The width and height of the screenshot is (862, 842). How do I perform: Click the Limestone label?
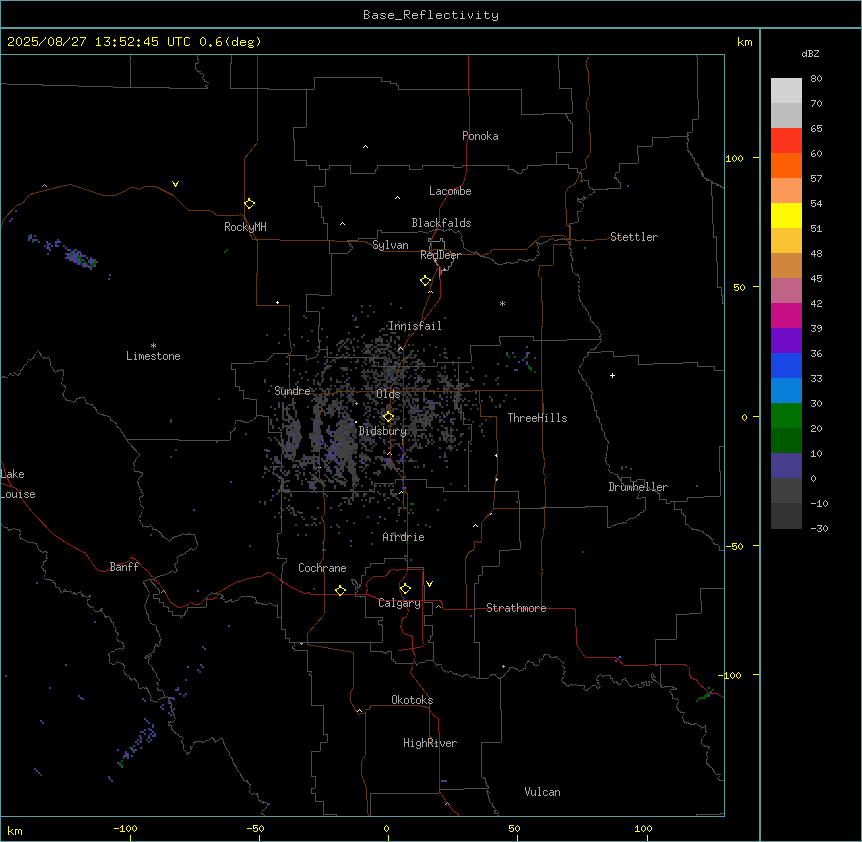pyautogui.click(x=153, y=356)
